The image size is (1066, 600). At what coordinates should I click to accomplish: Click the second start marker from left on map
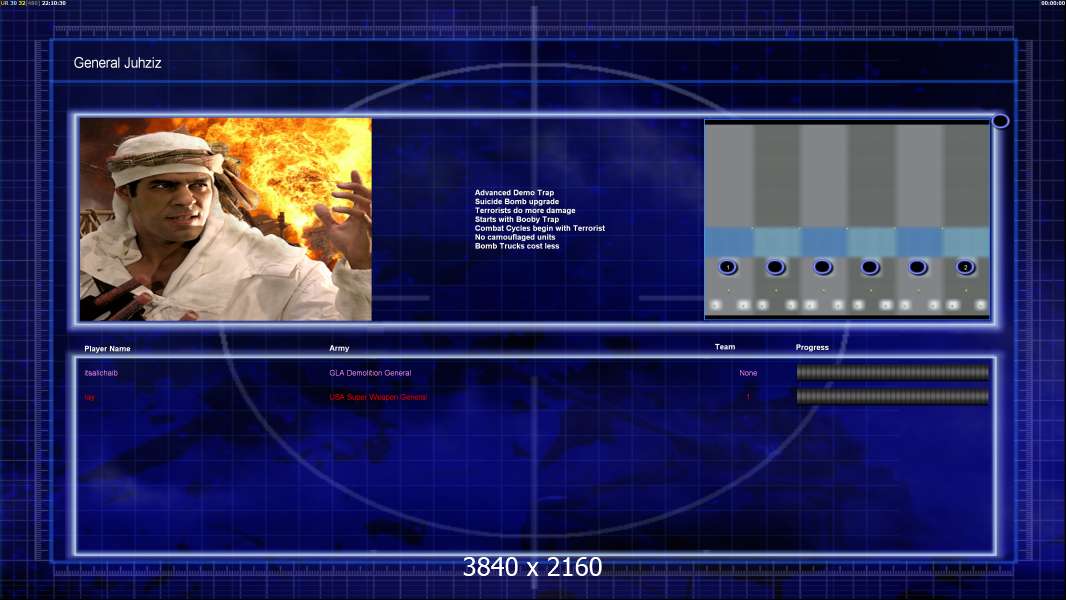click(x=775, y=267)
